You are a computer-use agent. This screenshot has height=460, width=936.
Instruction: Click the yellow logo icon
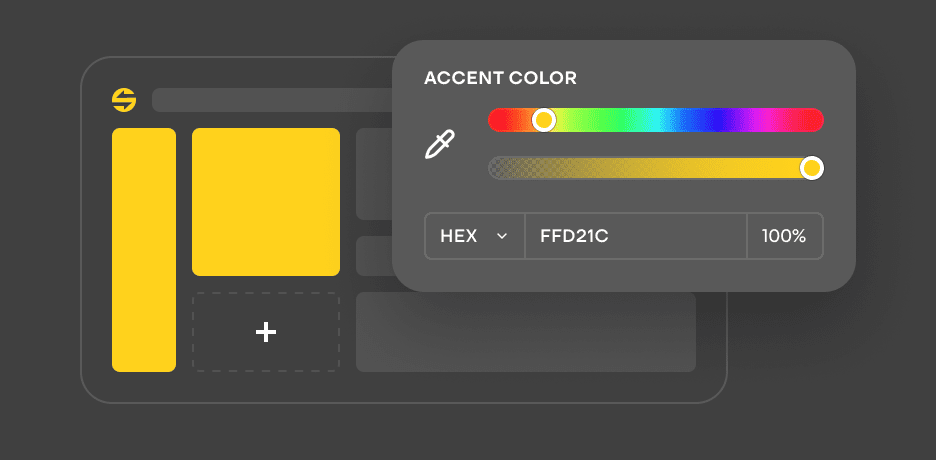(x=124, y=100)
